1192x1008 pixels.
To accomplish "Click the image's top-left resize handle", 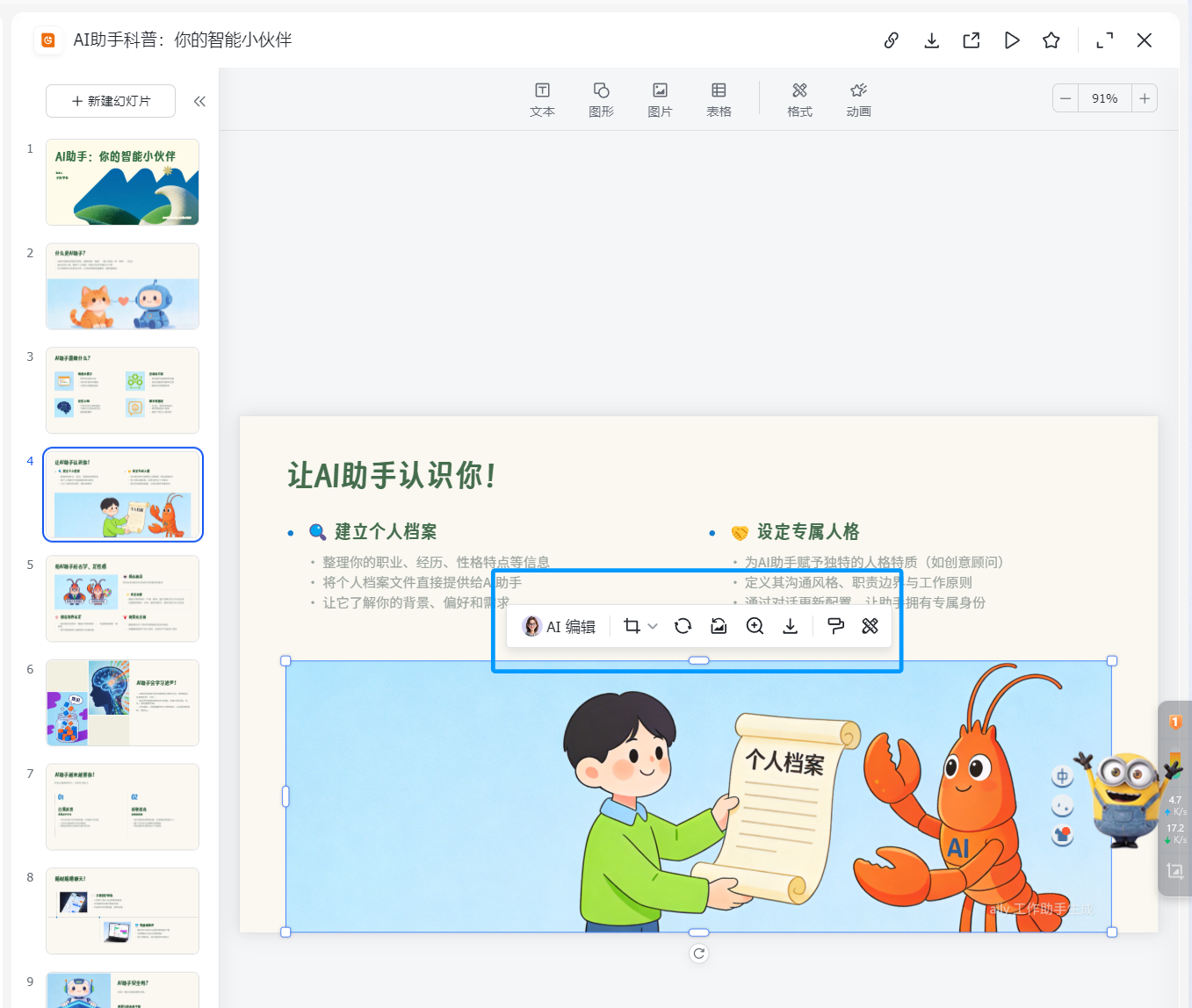I will (x=285, y=661).
